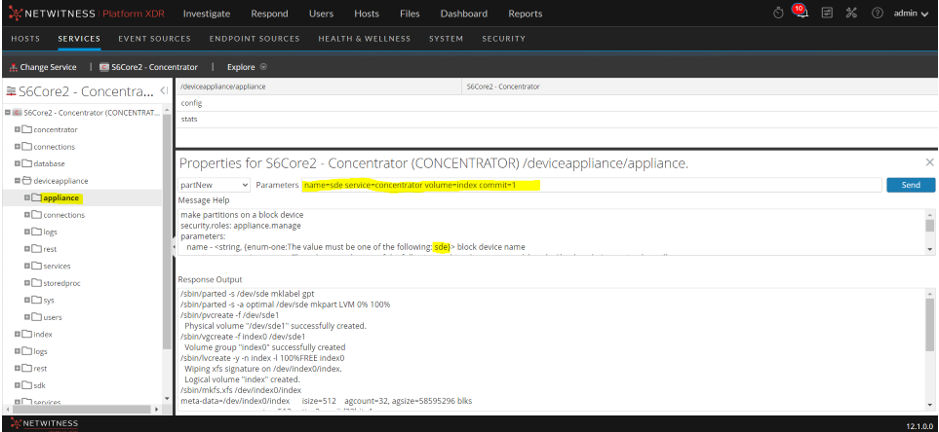This screenshot has height=432, width=939.
Task: Open the Dashboard menu
Action: [464, 13]
